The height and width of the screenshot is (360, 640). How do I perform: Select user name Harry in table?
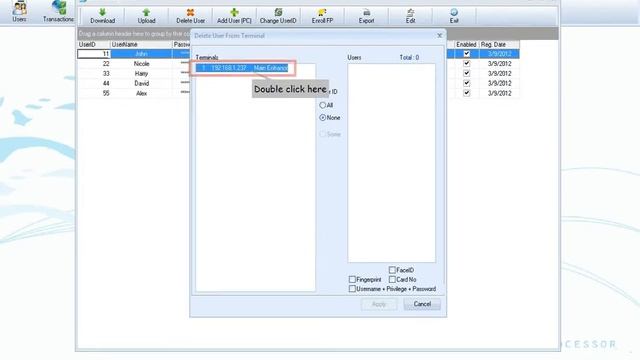(x=141, y=73)
